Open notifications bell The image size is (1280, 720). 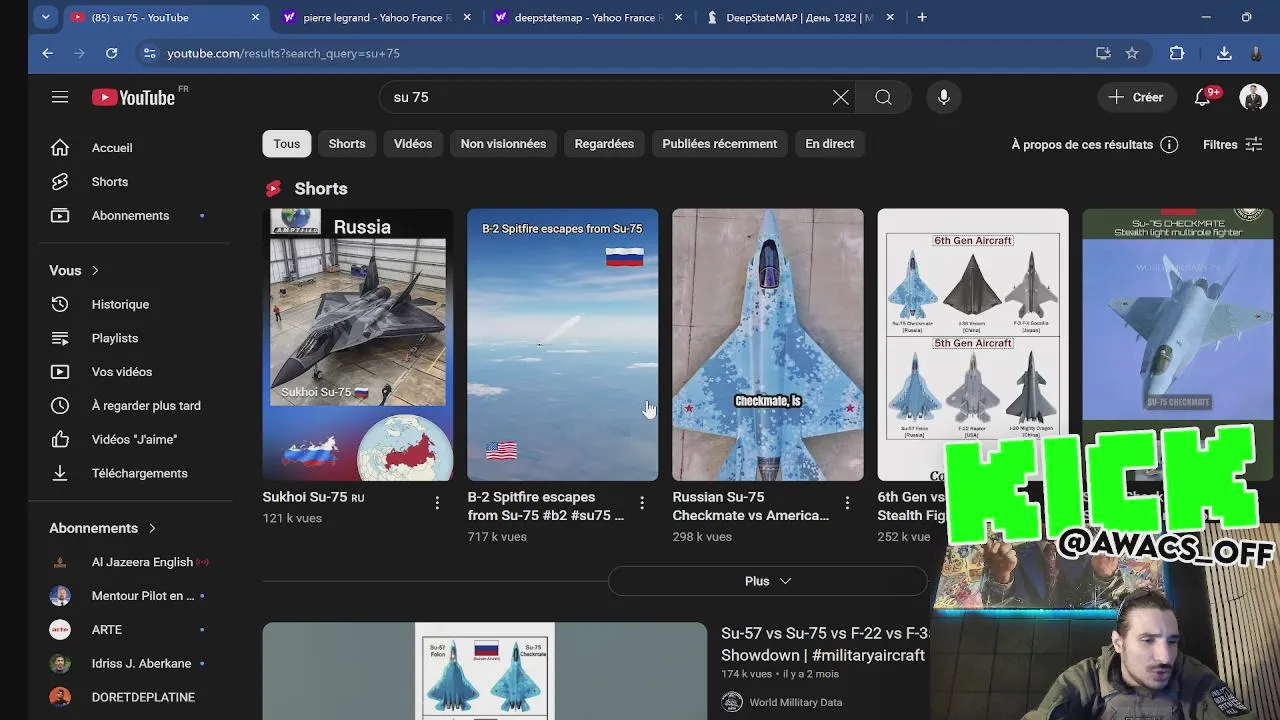pos(1203,97)
